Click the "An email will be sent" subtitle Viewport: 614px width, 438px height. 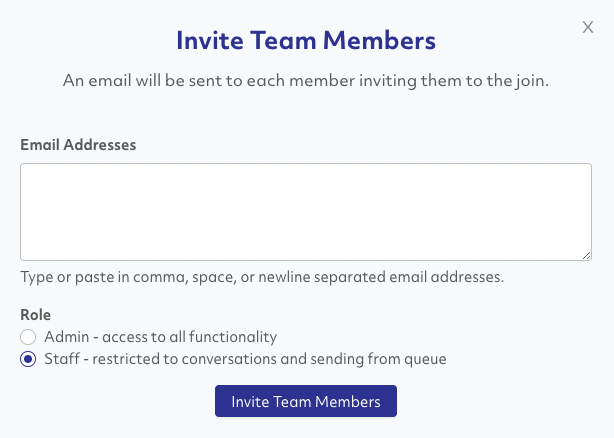point(306,80)
